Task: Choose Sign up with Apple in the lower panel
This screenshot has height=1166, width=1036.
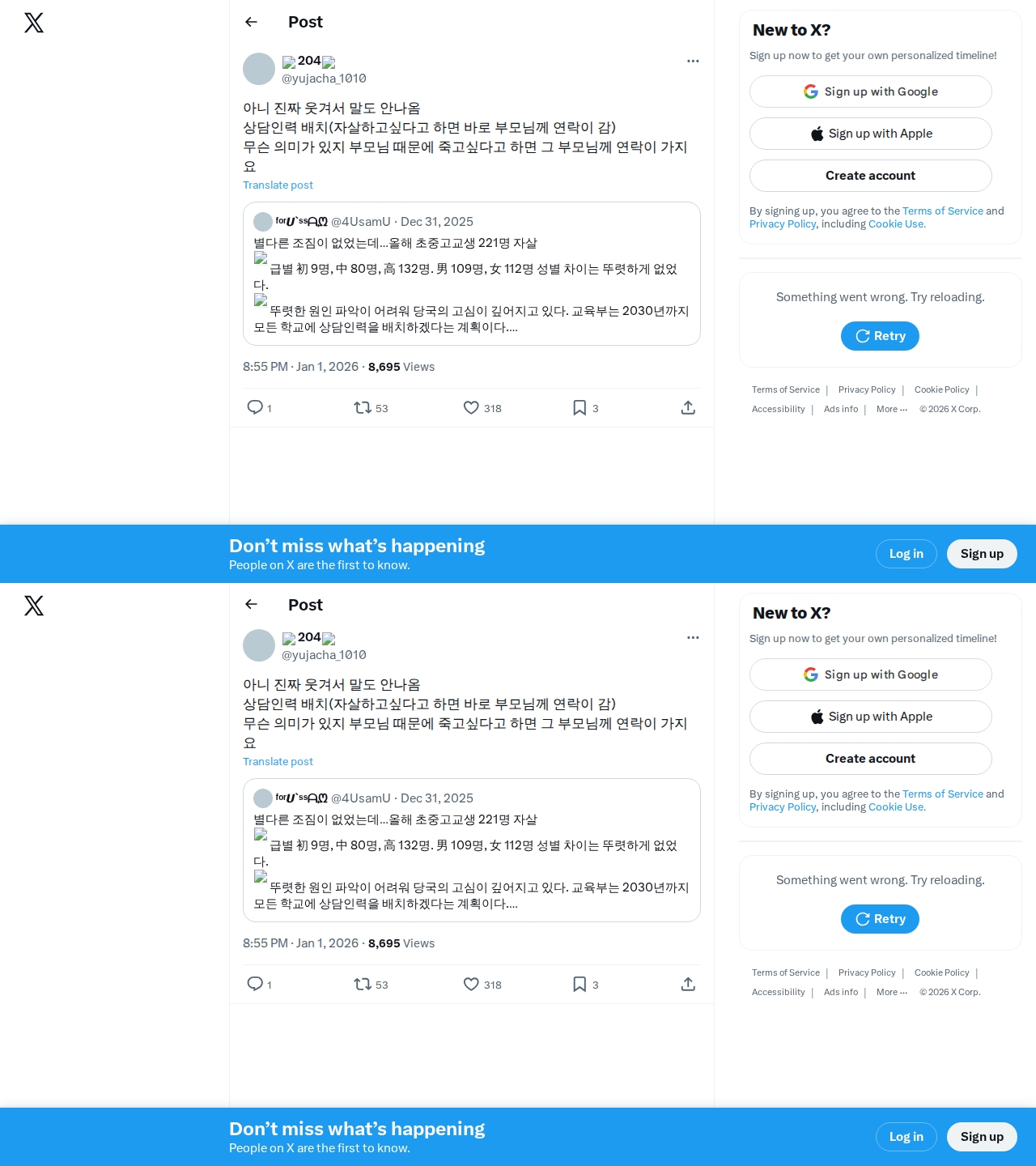Action: click(871, 717)
